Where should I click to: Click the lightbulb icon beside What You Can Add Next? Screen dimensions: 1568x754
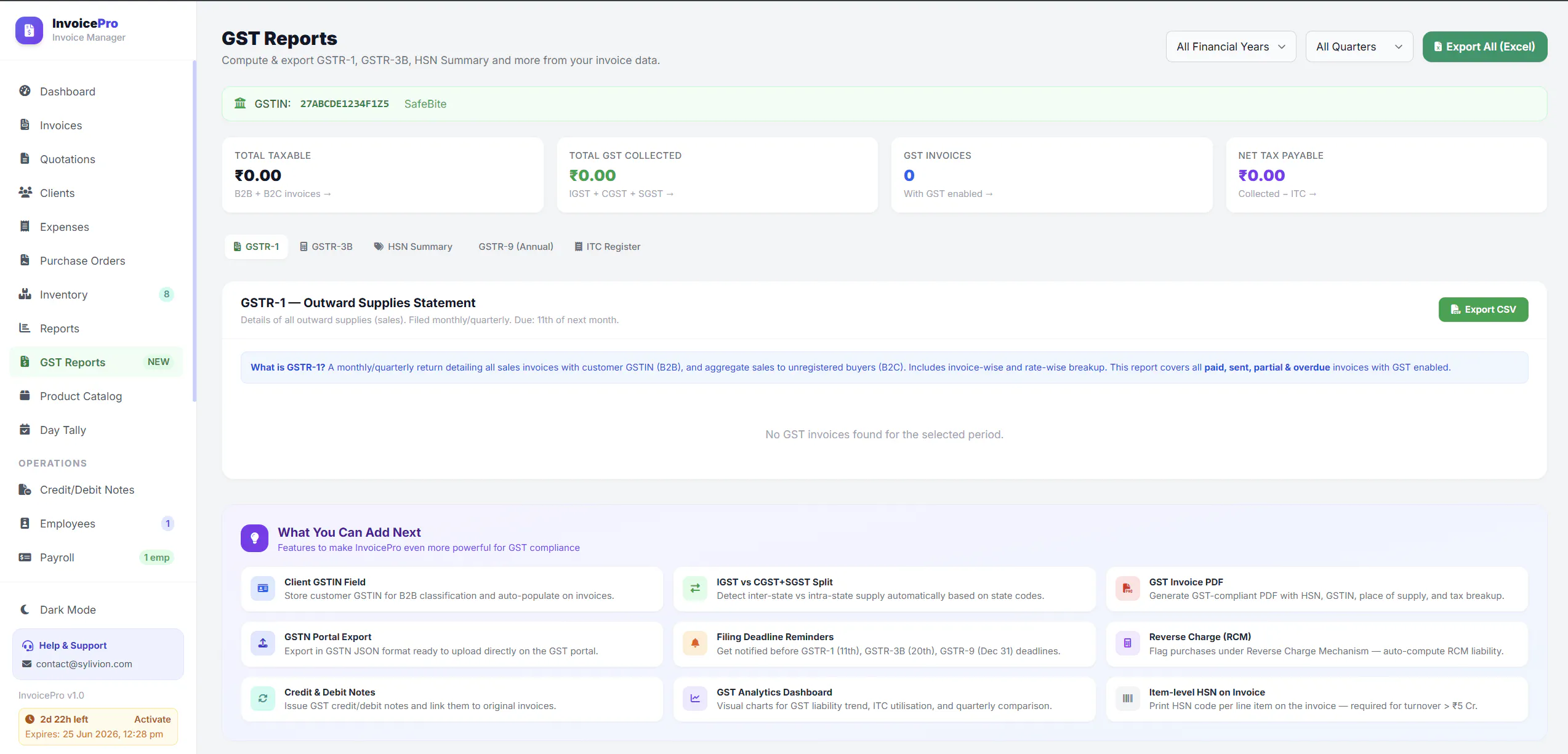pyautogui.click(x=254, y=539)
